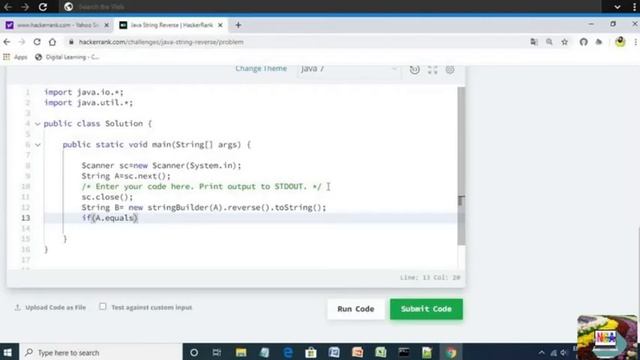The width and height of the screenshot is (640, 360).
Task: Go back in Chrome navigation
Action: tap(7, 42)
